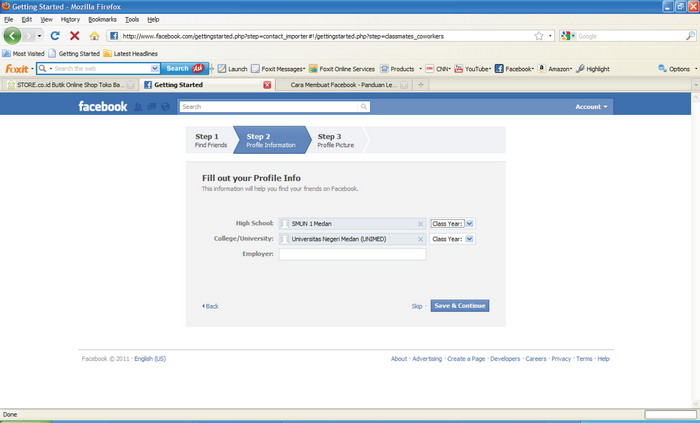Close the Getting Started tab
Viewport: 700px width, 423px height.
coord(267,85)
